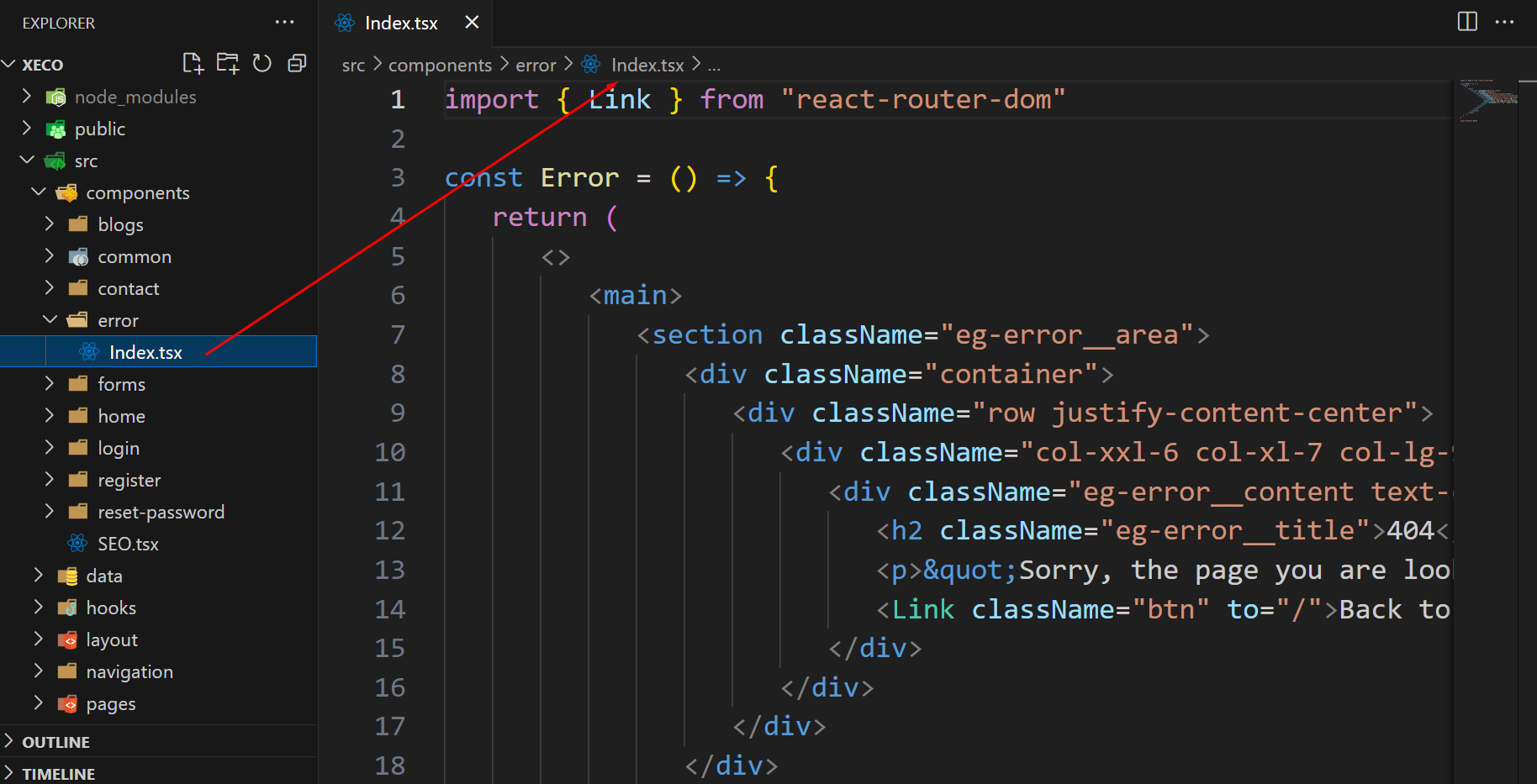Click the hooks folder icon
Image resolution: width=1537 pixels, height=784 pixels.
click(67, 608)
